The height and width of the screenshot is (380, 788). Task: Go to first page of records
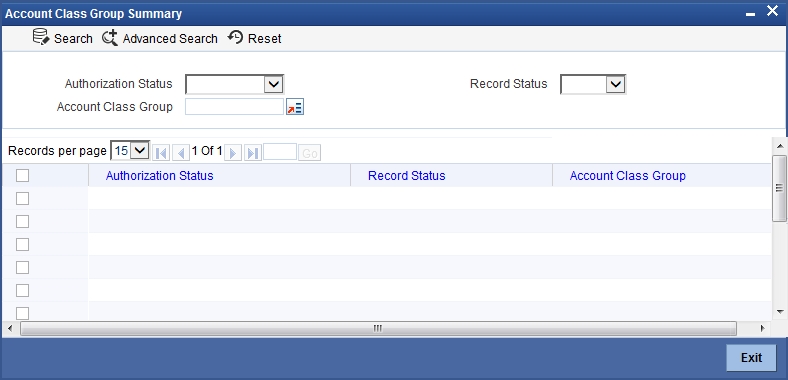[161, 153]
